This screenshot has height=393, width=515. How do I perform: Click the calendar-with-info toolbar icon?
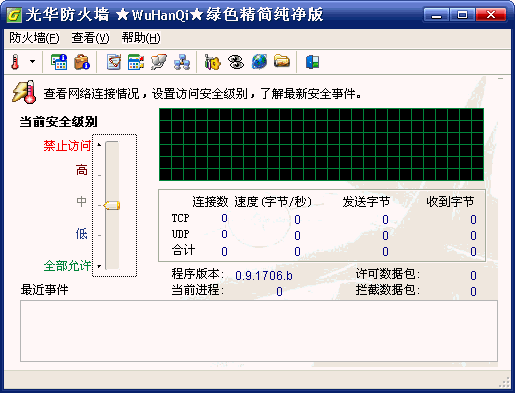pyautogui.click(x=59, y=62)
